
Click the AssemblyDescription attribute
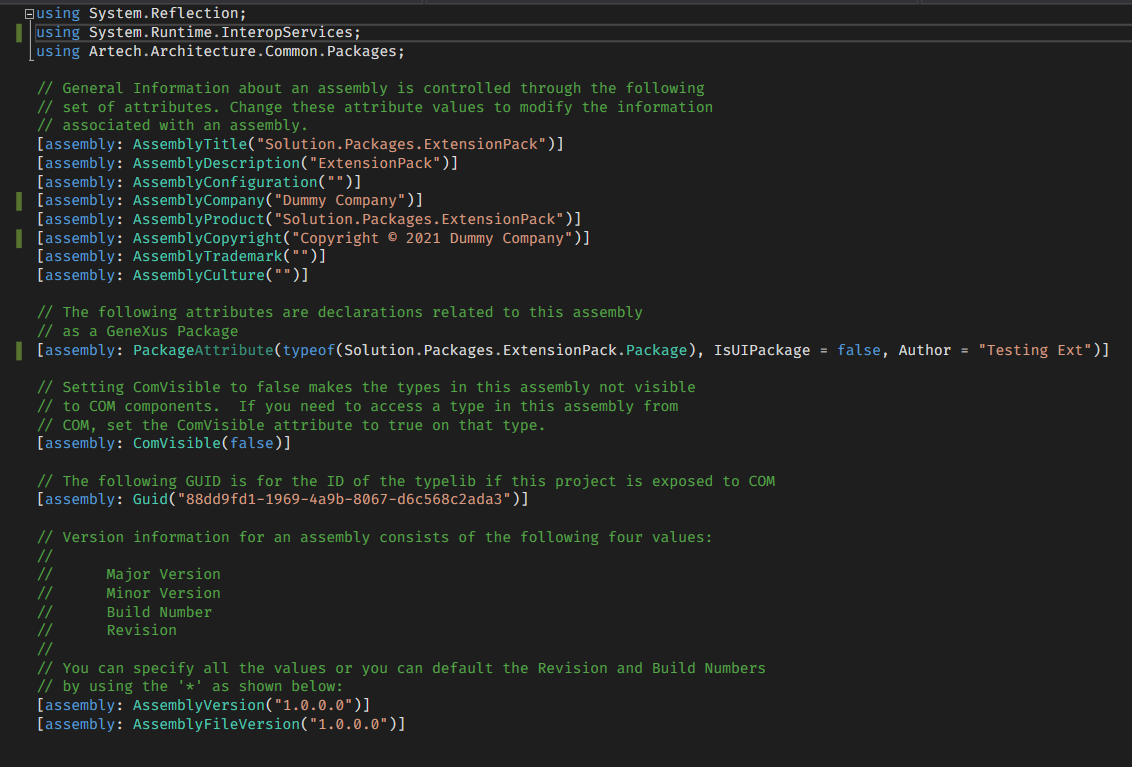[x=216, y=162]
